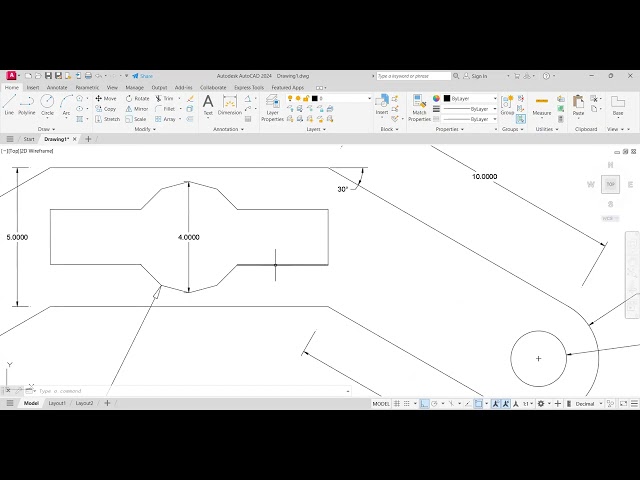Expand the Layers panel
Image resolution: width=640 pixels, height=480 pixels.
(316, 129)
